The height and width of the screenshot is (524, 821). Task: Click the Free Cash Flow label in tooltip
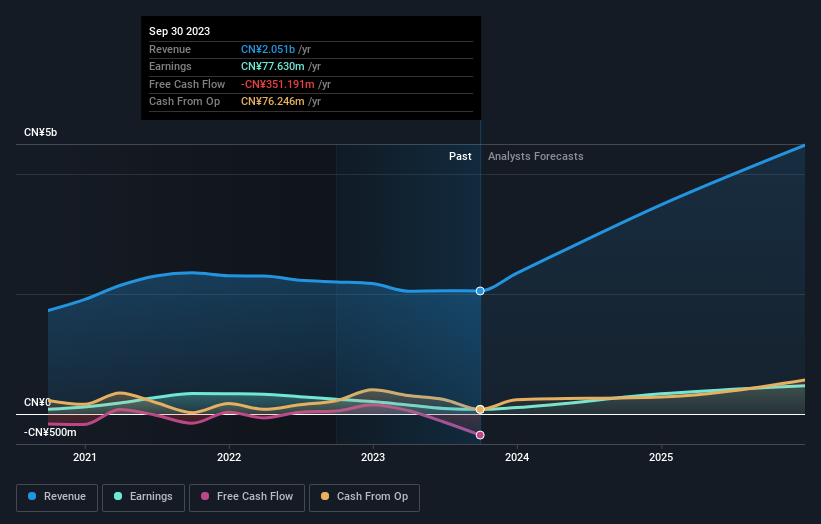click(x=187, y=84)
